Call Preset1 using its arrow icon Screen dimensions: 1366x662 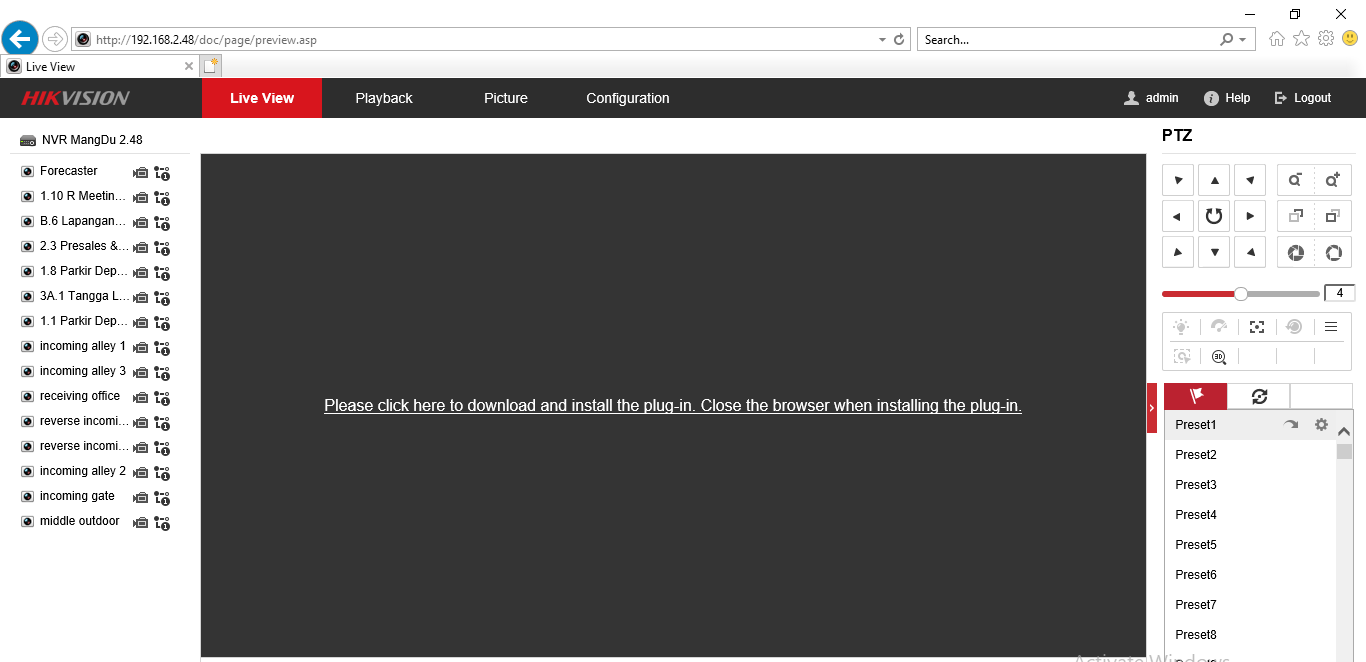(x=1291, y=425)
